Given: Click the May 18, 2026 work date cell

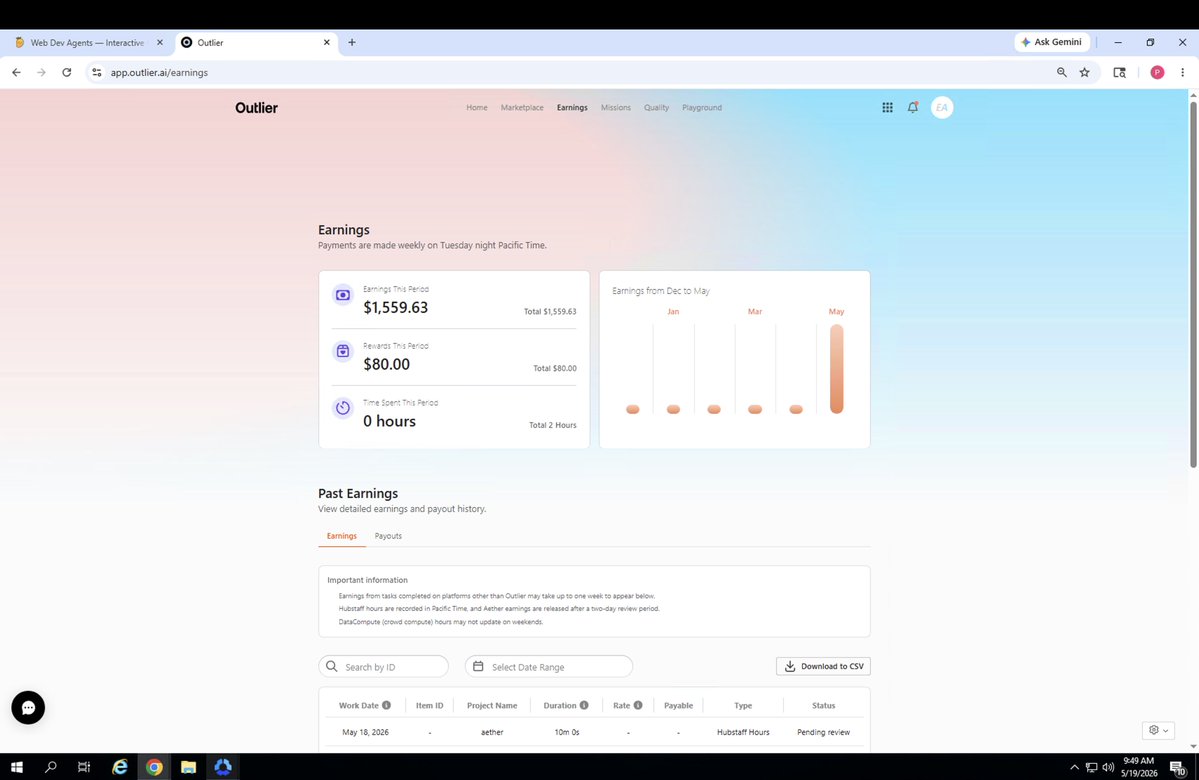Looking at the screenshot, I should click(x=365, y=732).
